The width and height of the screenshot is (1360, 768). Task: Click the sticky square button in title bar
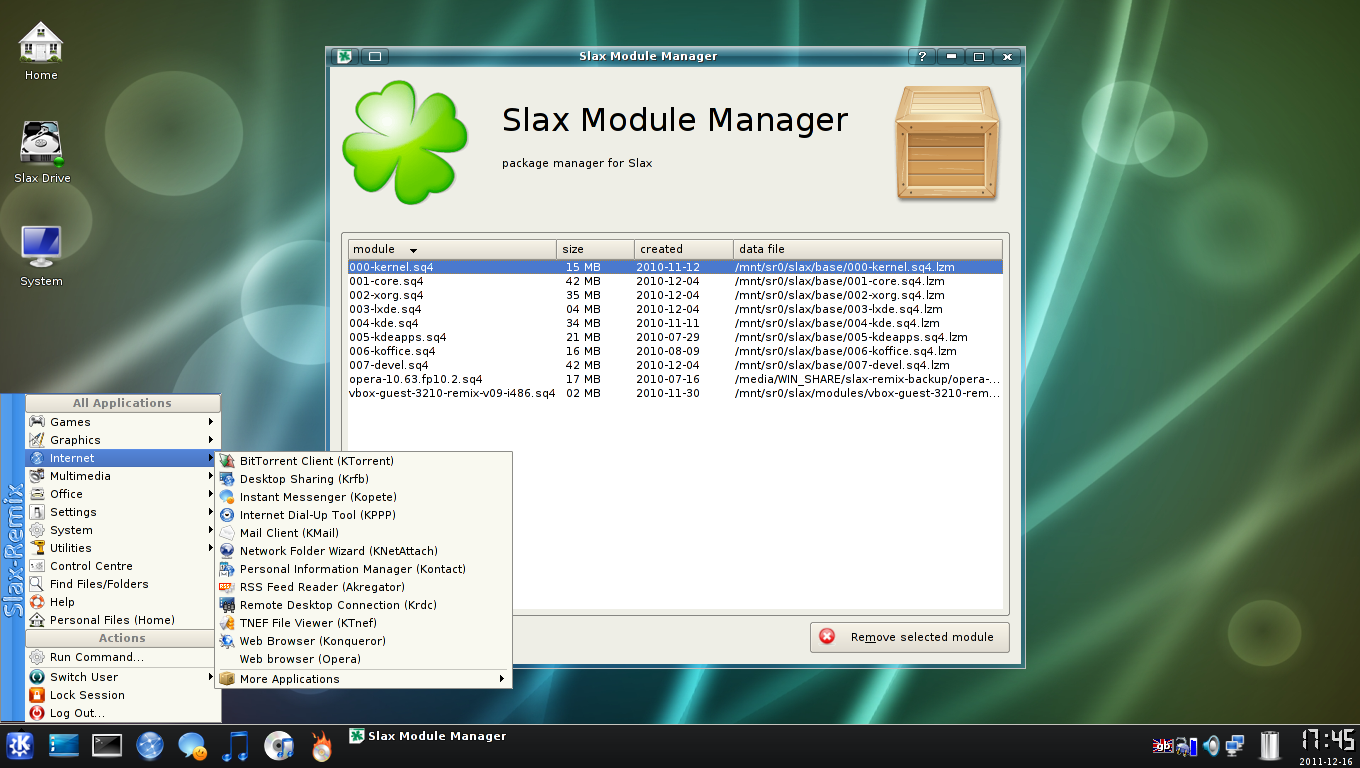[374, 57]
